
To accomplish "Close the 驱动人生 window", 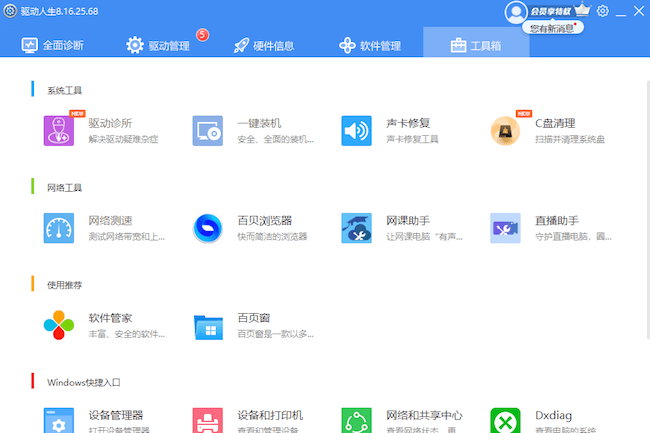I will (x=639, y=11).
